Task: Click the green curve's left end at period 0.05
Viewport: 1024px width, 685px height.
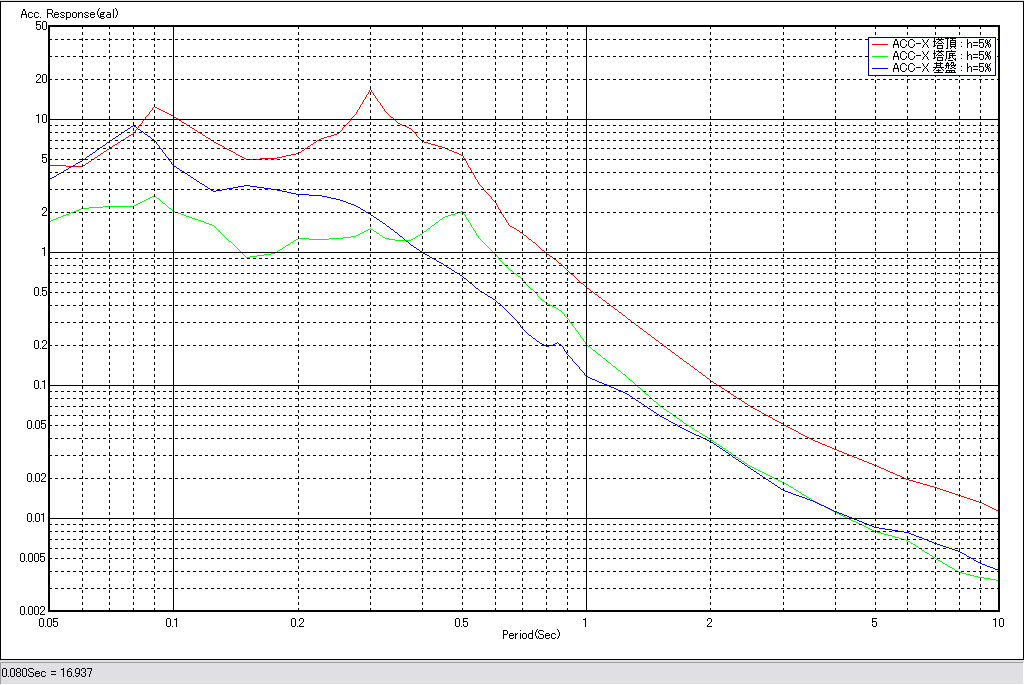Action: pos(51,220)
